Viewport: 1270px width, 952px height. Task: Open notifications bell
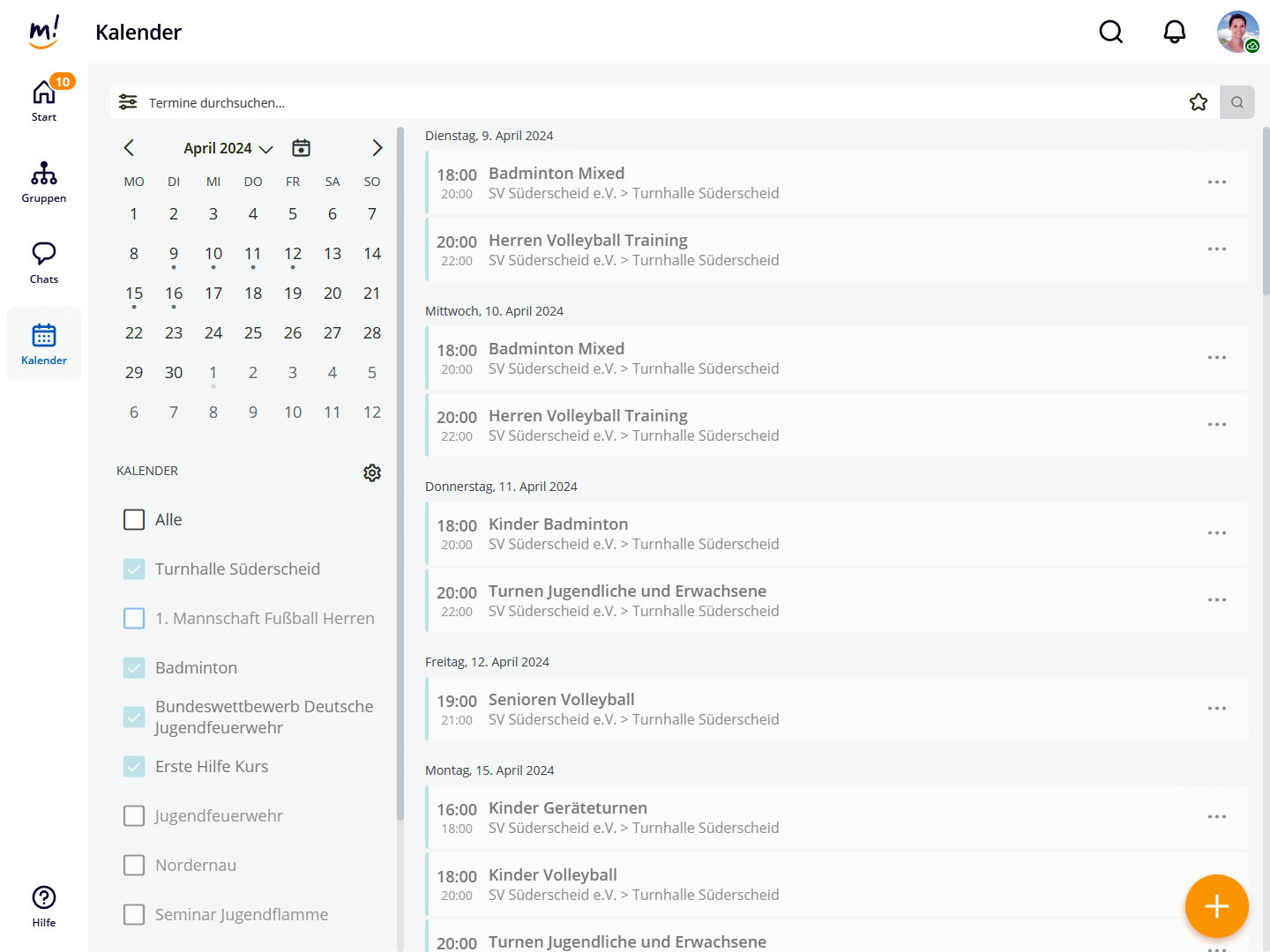click(1174, 32)
